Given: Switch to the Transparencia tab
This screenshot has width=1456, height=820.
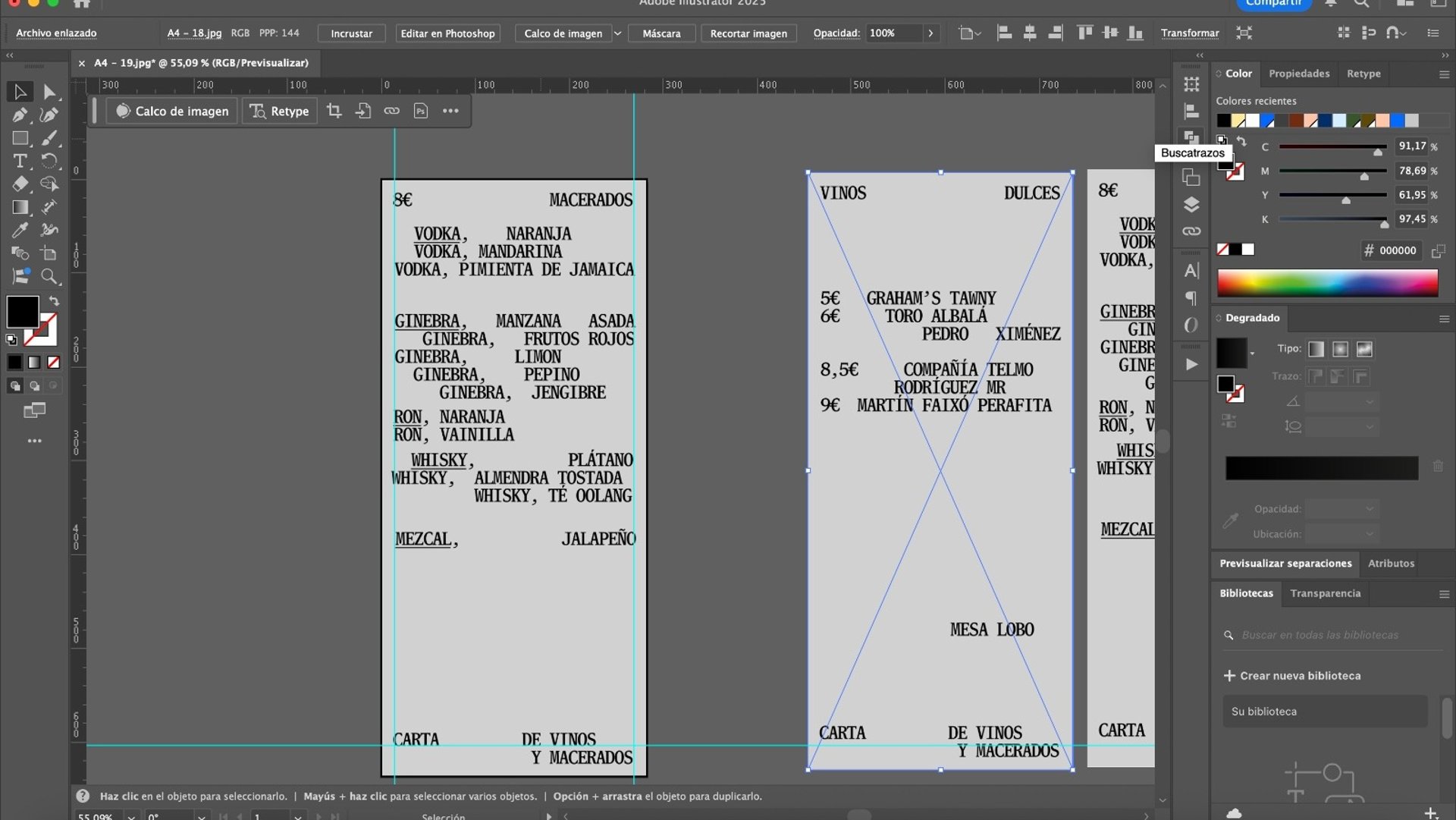Looking at the screenshot, I should point(1325,593).
